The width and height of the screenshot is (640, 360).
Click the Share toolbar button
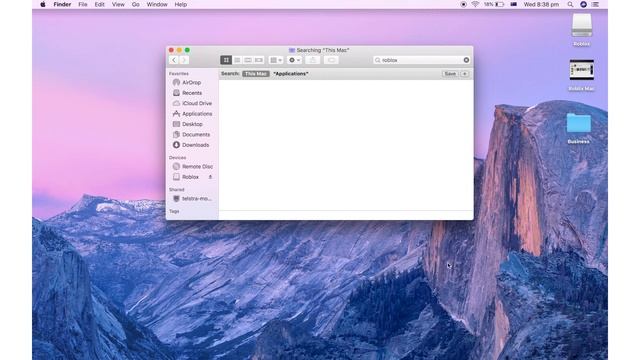click(313, 60)
